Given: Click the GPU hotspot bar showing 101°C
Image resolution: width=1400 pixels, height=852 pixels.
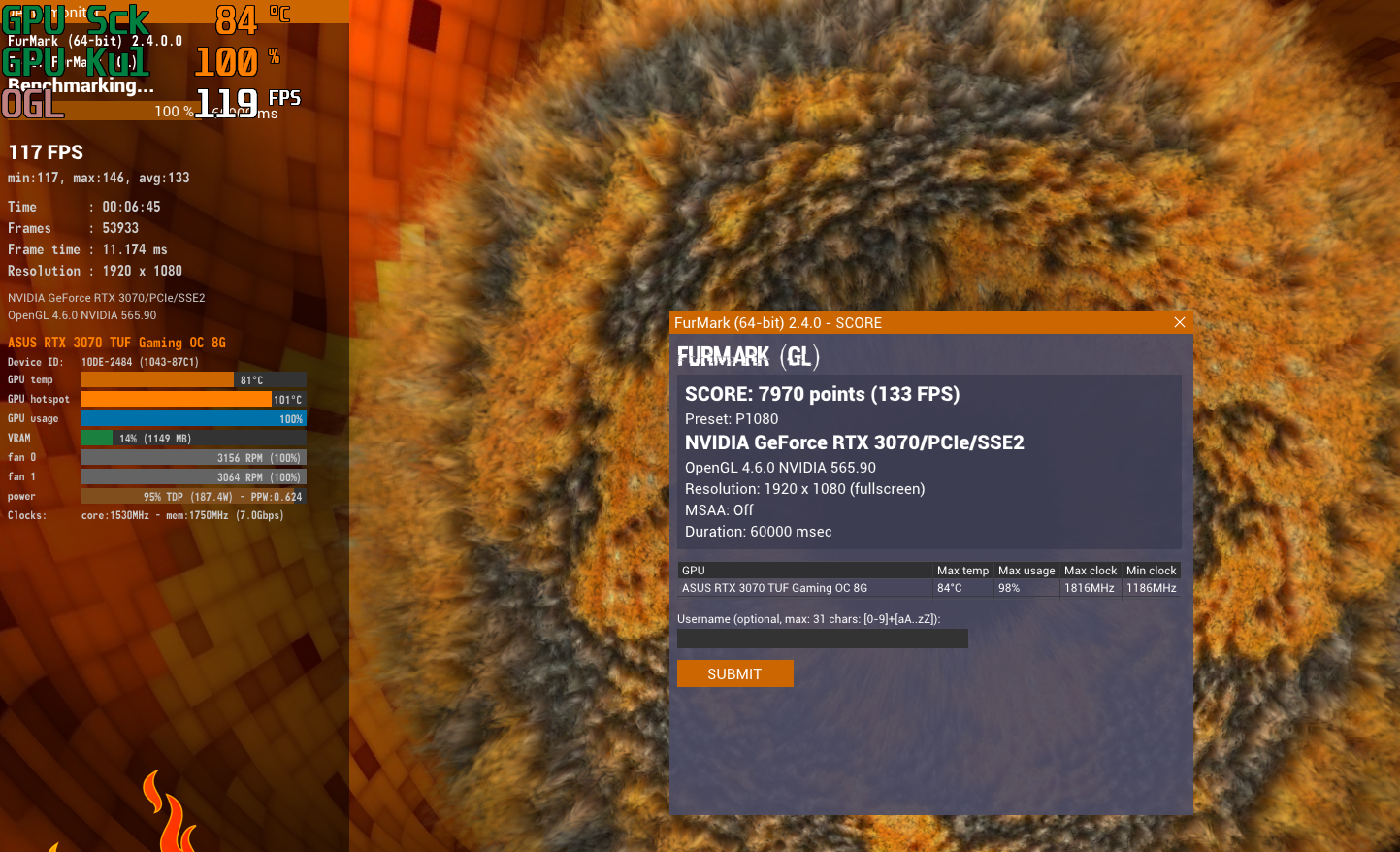Looking at the screenshot, I should [193, 400].
